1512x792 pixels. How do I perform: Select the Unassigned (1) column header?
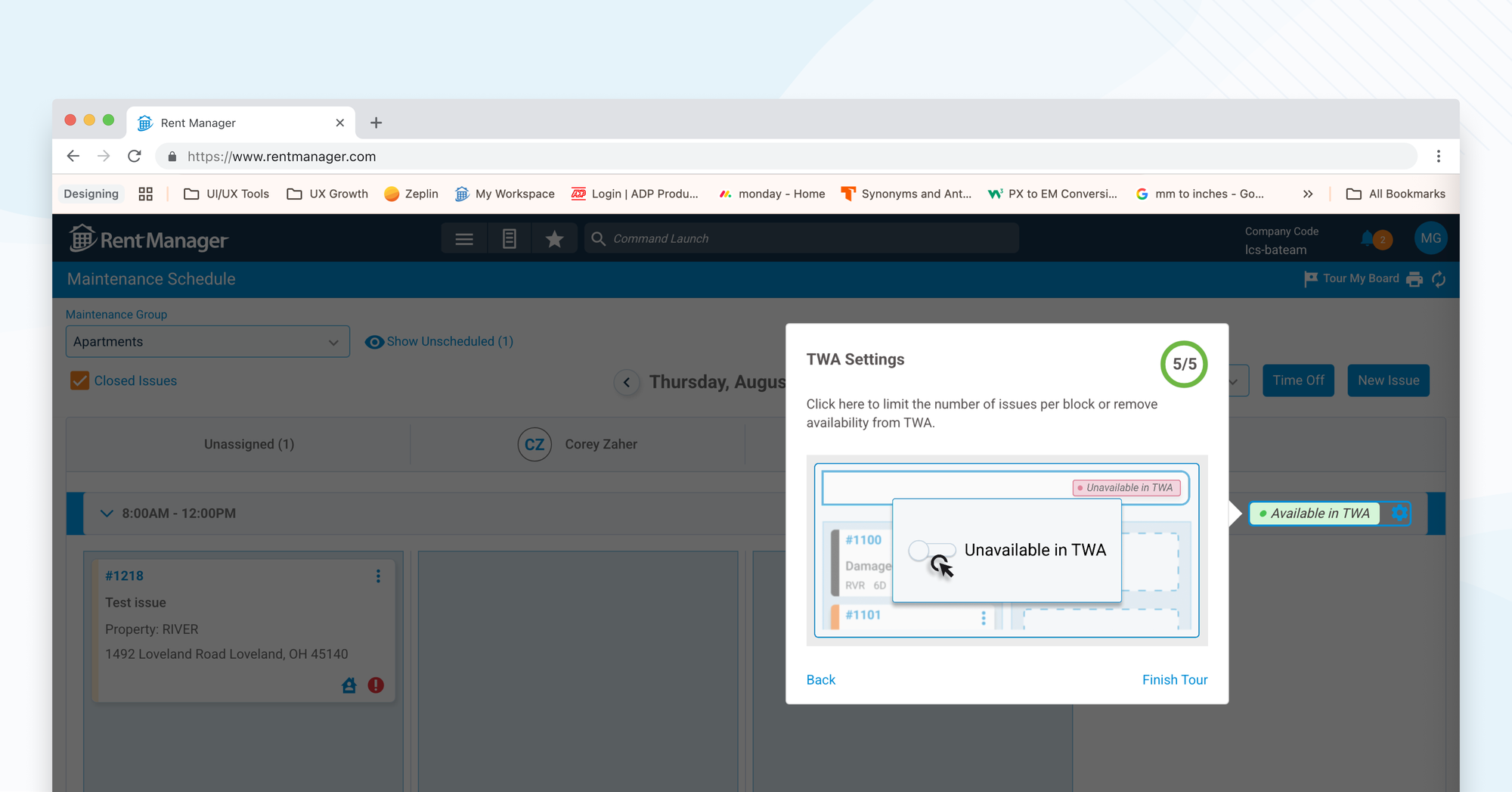click(x=249, y=444)
